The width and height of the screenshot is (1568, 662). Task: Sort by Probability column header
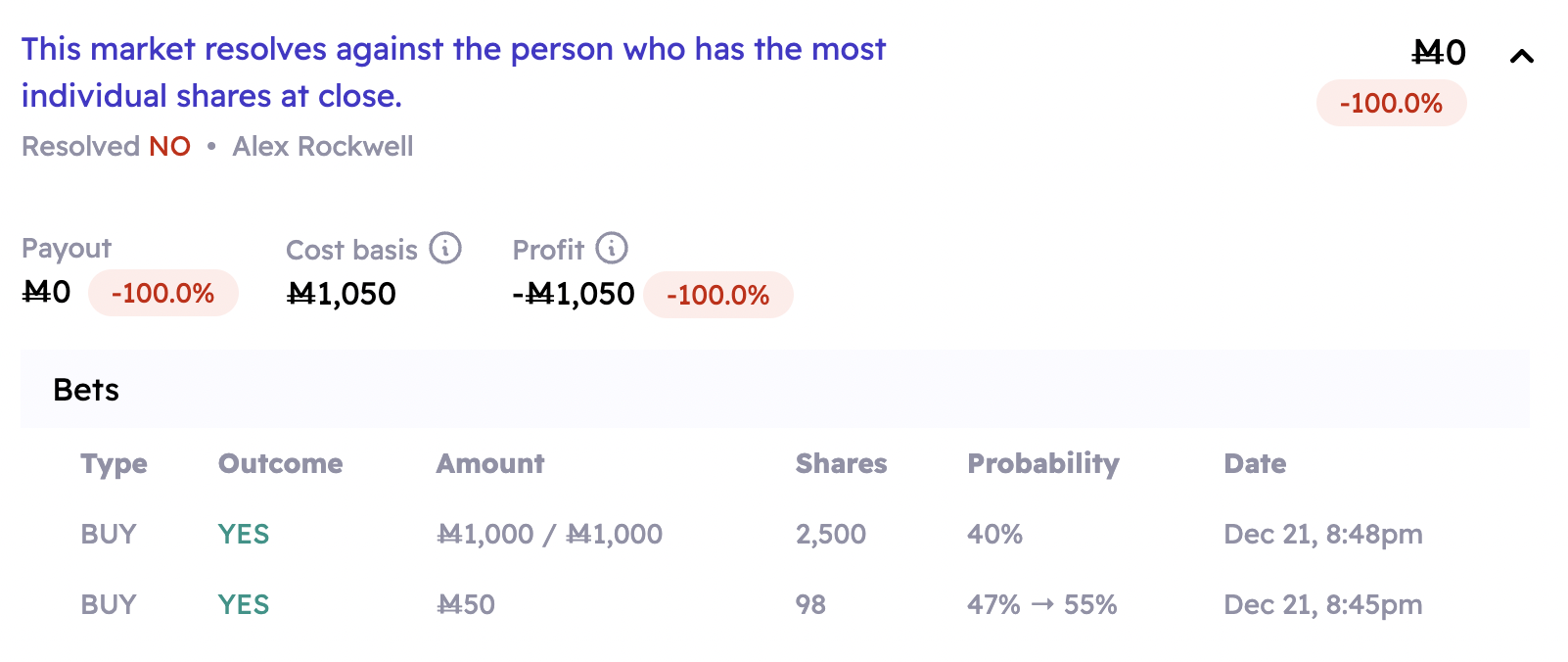[1042, 464]
